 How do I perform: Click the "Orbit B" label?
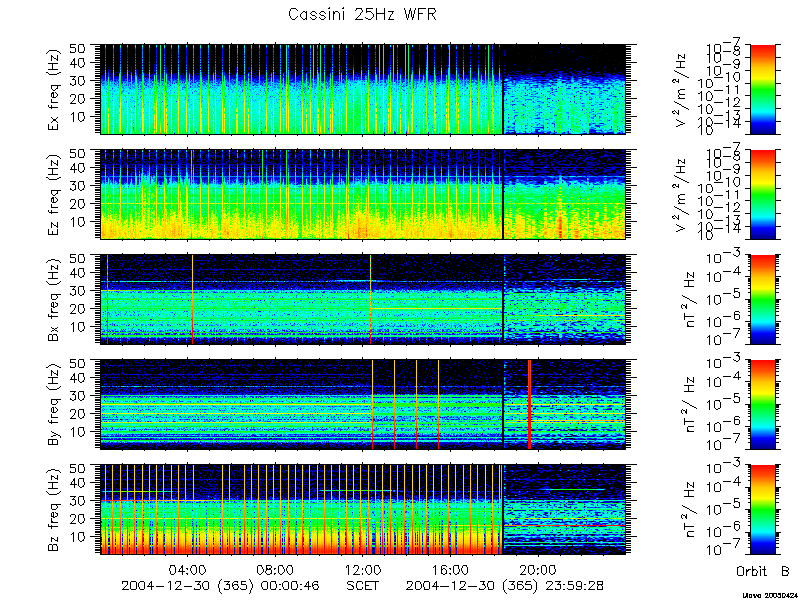[x=763, y=571]
